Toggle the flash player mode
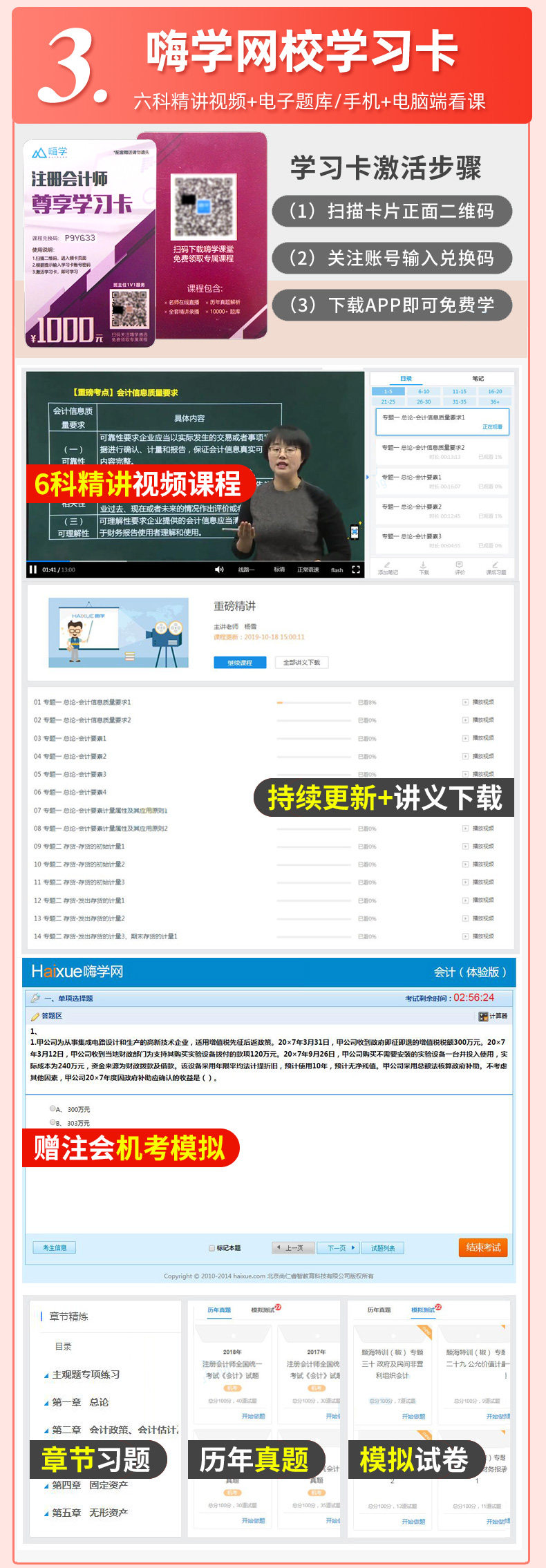546x1568 pixels. click(337, 570)
